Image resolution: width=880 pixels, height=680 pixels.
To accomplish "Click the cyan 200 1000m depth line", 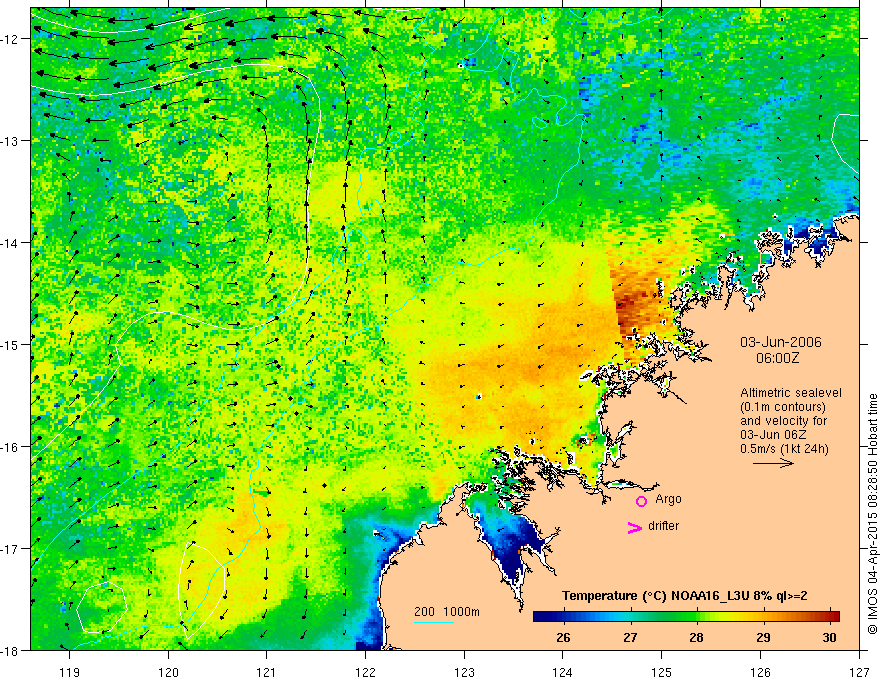I will [434, 622].
